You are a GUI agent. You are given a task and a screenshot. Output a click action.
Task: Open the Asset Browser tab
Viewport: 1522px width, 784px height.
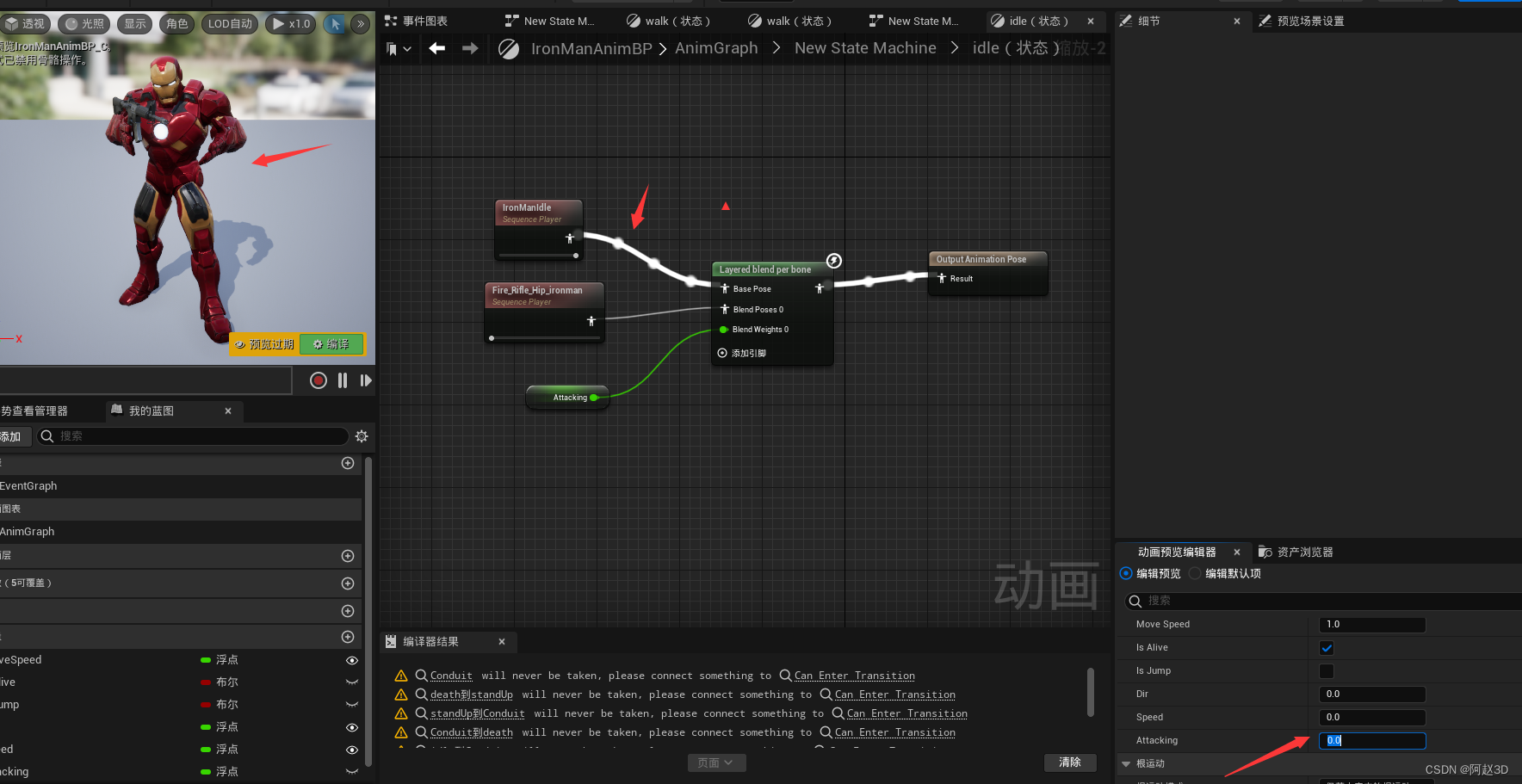1296,553
